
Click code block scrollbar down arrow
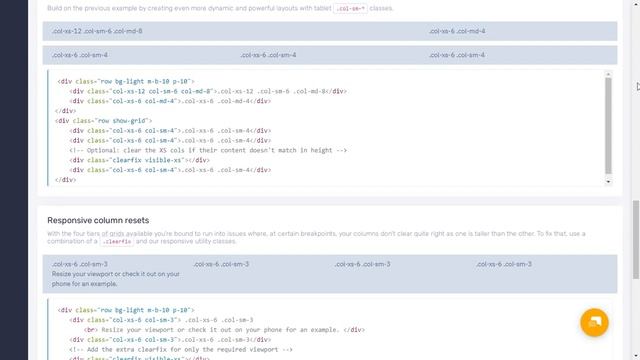click(608, 182)
